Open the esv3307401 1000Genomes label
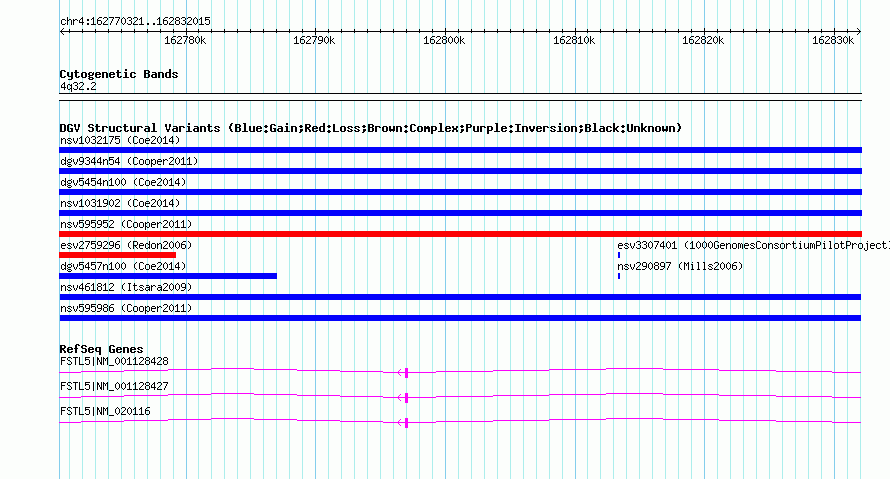The height and width of the screenshot is (479, 890). point(753,245)
